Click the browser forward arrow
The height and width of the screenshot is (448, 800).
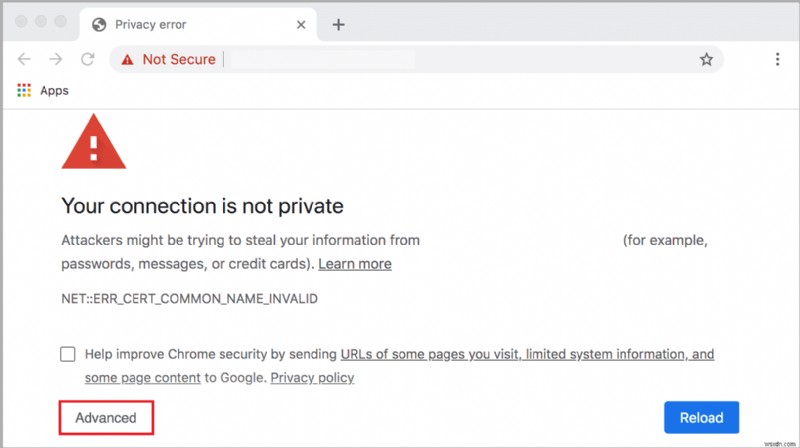(56, 60)
